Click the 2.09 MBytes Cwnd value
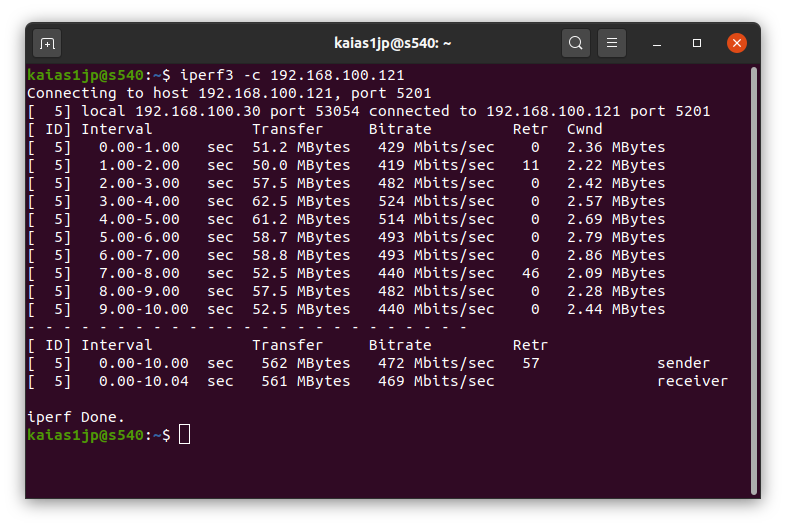This screenshot has width=786, height=527. [616, 273]
